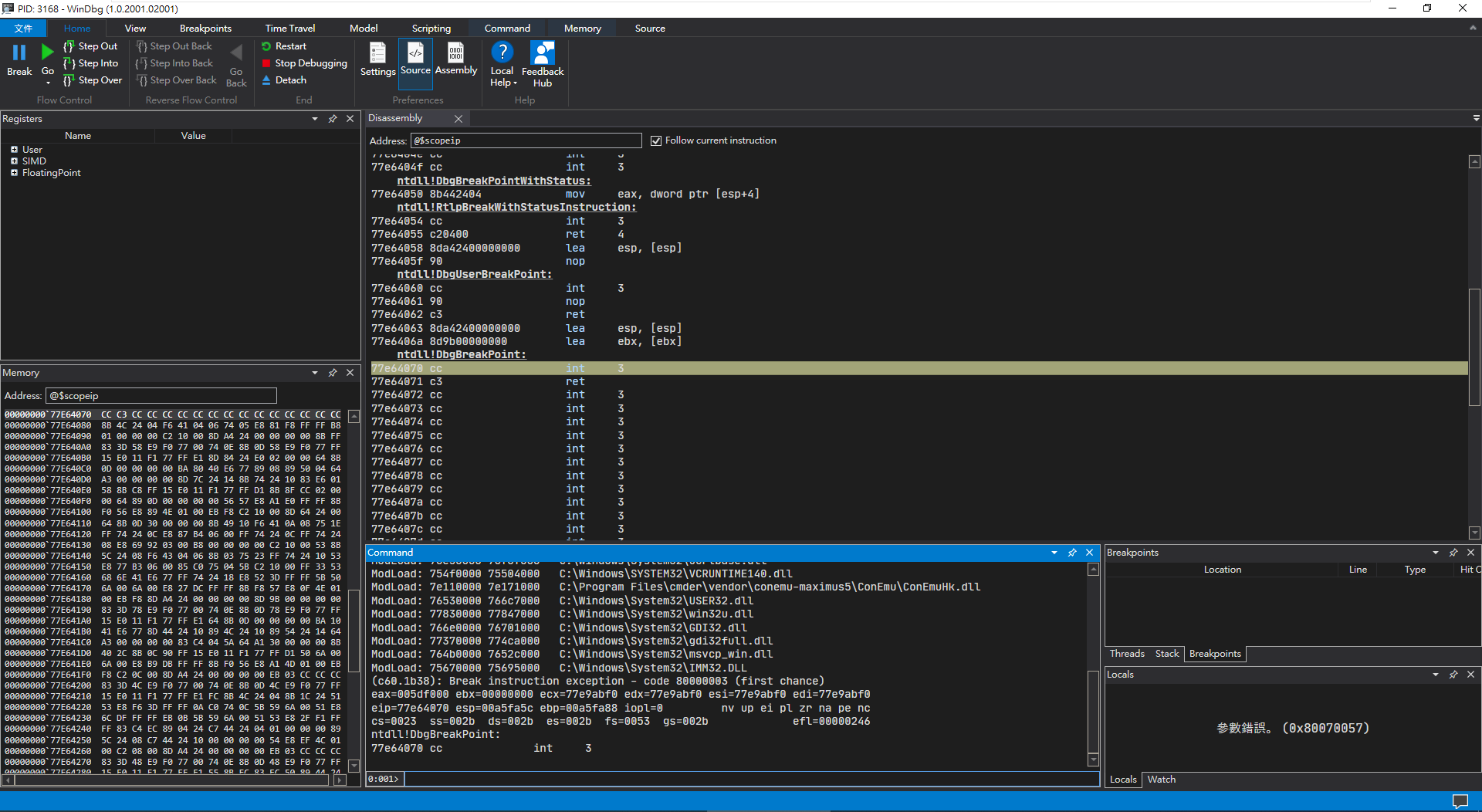The width and height of the screenshot is (1482, 812).
Task: Click the feedback chat icon in status bar
Action: pyautogui.click(x=1460, y=801)
